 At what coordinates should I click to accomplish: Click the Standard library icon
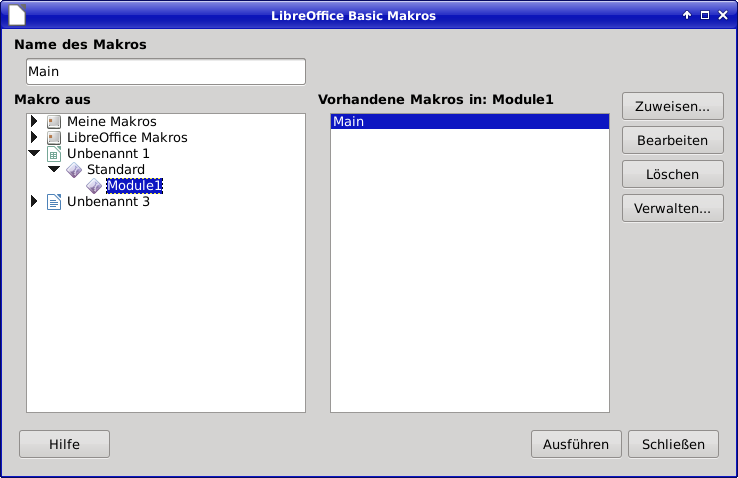[74, 170]
